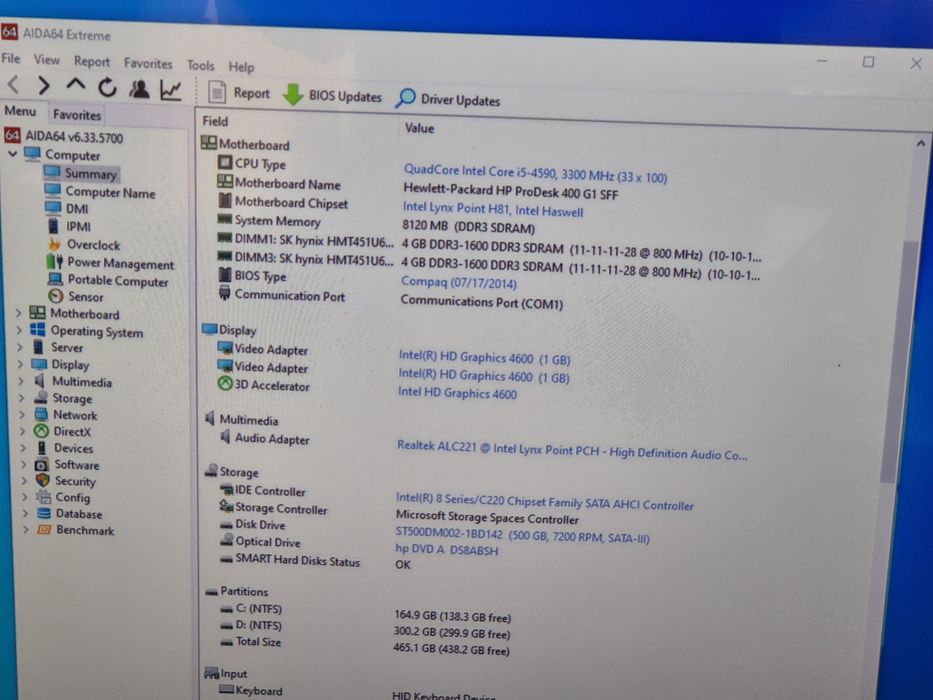933x700 pixels.
Task: Click the Report button in toolbar
Action: click(239, 93)
